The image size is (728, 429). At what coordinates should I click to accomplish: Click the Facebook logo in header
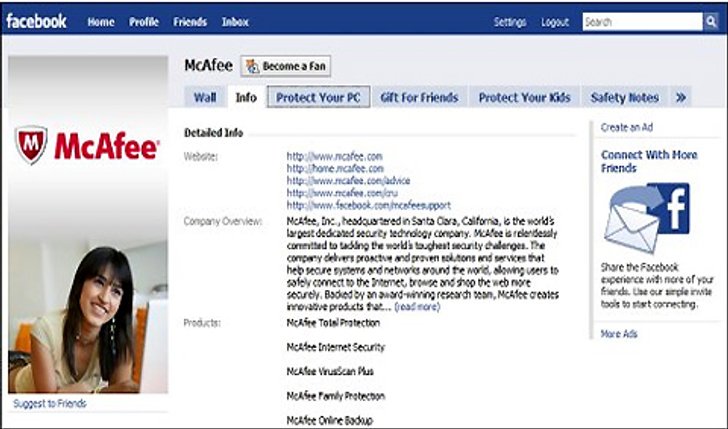(x=36, y=21)
